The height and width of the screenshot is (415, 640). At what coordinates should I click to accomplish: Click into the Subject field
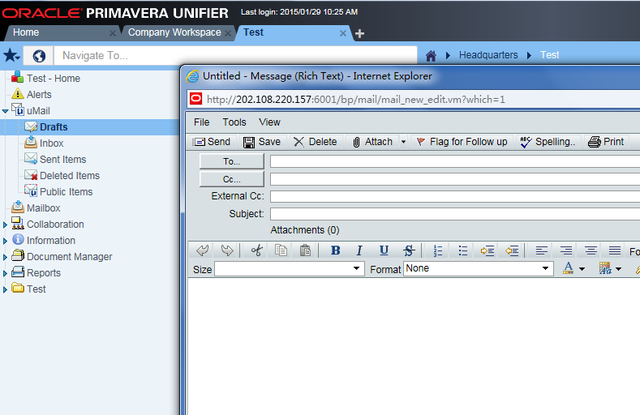tap(455, 214)
